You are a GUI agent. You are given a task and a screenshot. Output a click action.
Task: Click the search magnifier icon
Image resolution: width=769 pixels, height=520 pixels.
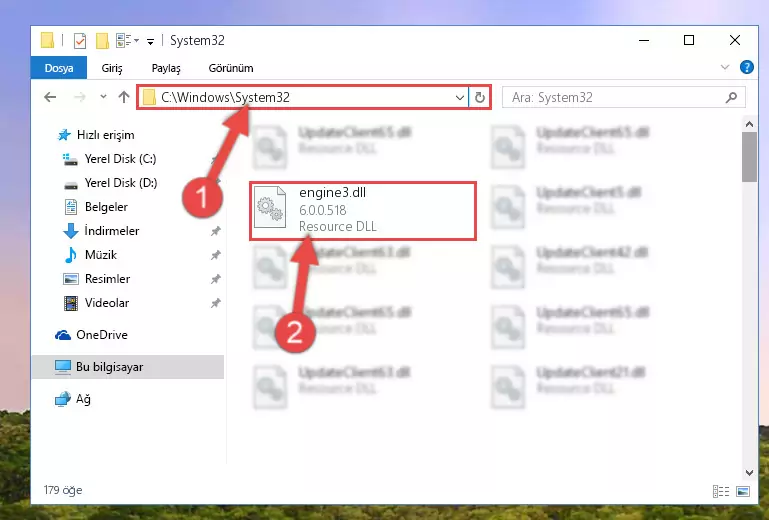tap(731, 98)
